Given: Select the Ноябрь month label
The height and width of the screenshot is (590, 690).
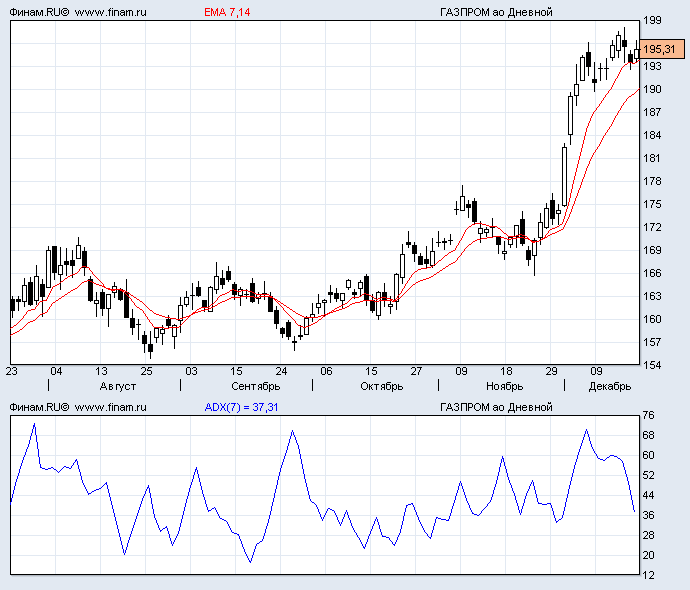Looking at the screenshot, I should click(x=504, y=386).
